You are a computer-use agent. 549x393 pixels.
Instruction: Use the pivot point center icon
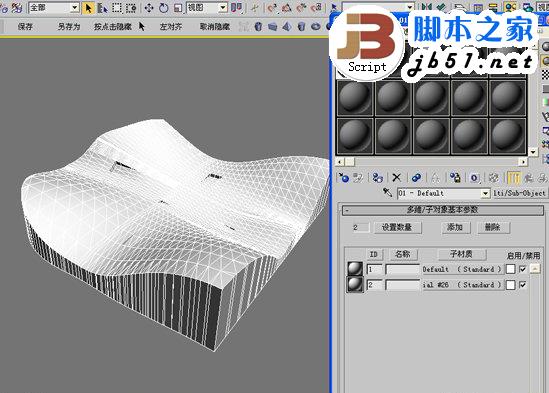coord(237,8)
